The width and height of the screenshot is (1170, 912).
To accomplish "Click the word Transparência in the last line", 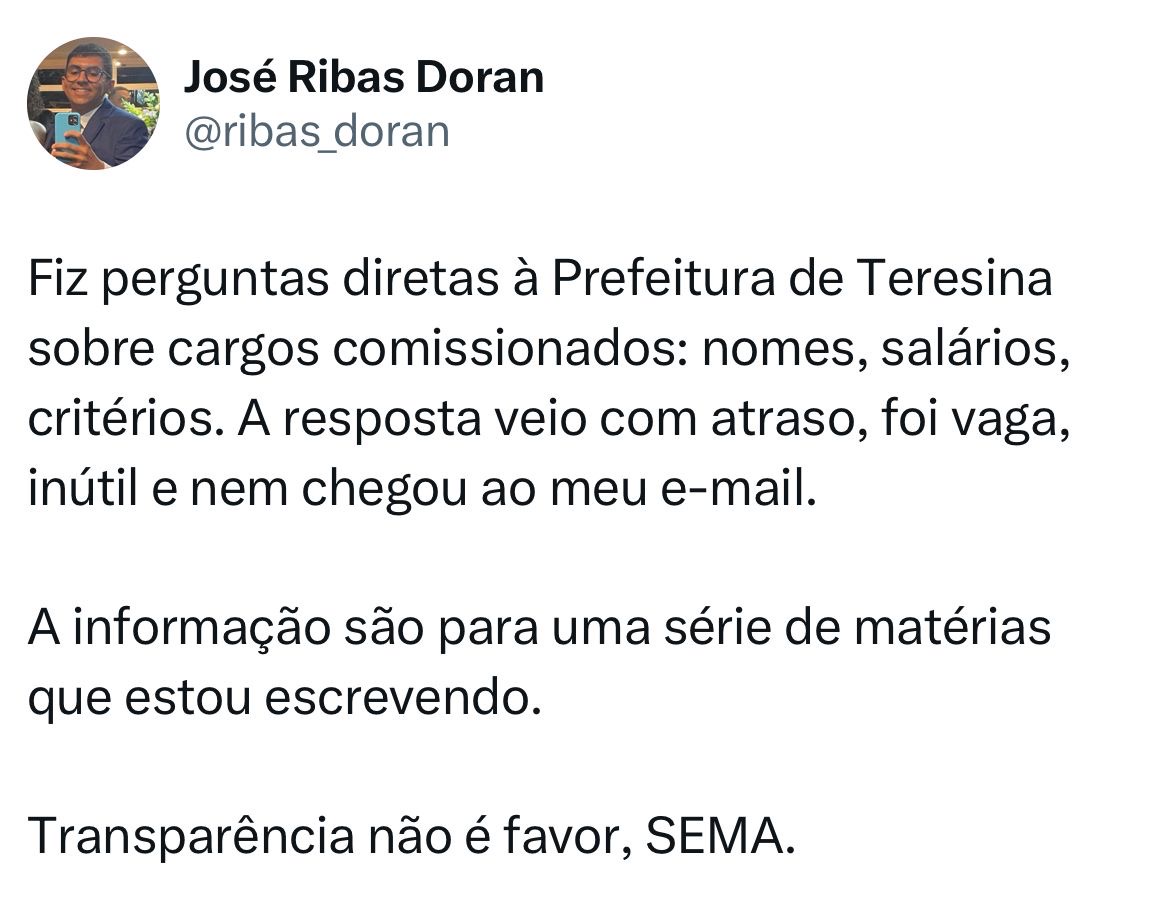I will click(x=191, y=835).
